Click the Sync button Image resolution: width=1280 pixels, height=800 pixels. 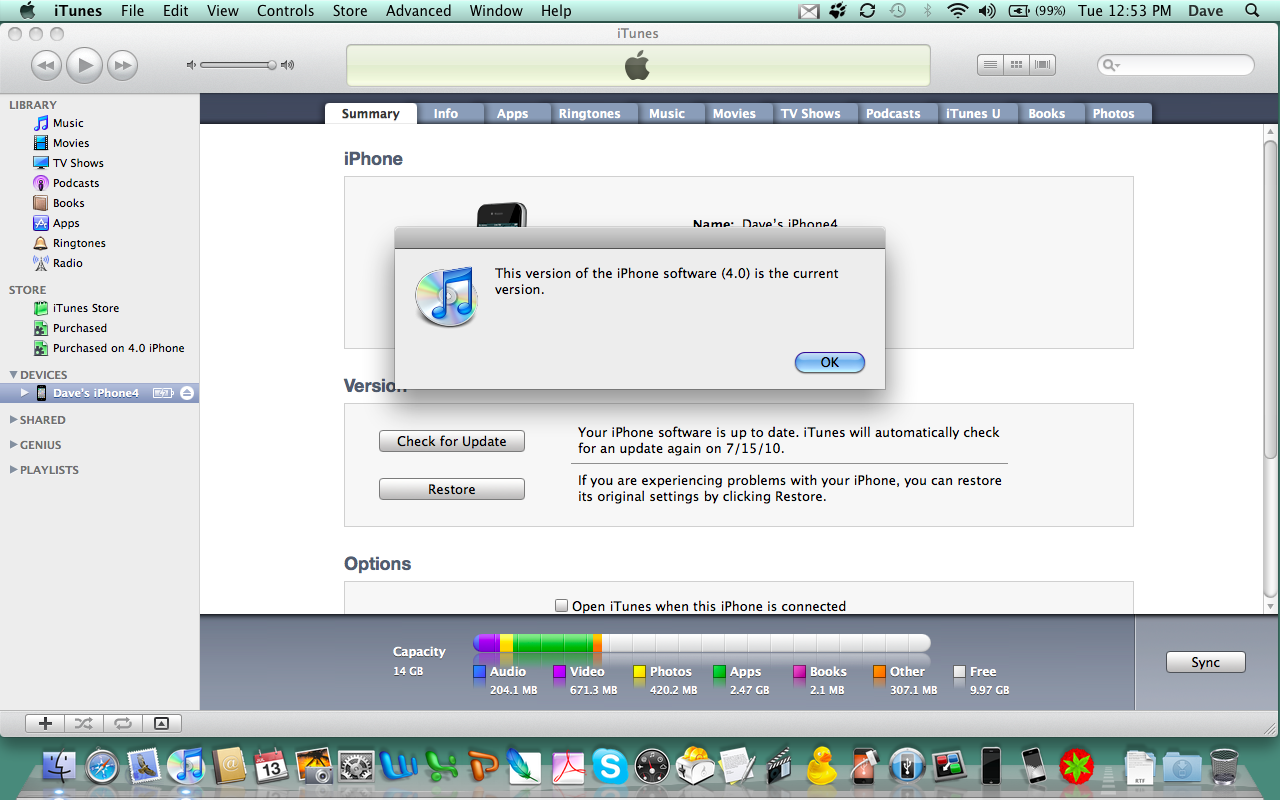point(1206,662)
